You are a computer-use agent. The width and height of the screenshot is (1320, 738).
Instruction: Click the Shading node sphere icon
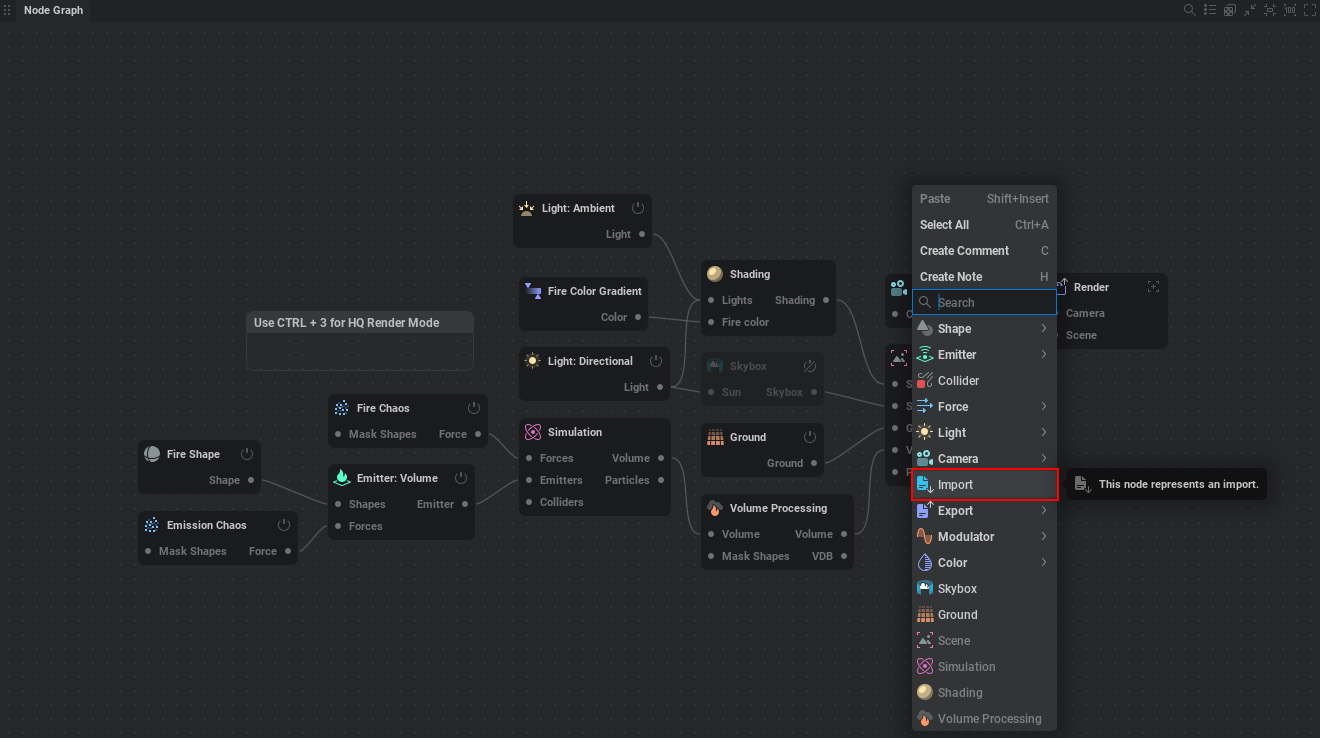tap(715, 274)
